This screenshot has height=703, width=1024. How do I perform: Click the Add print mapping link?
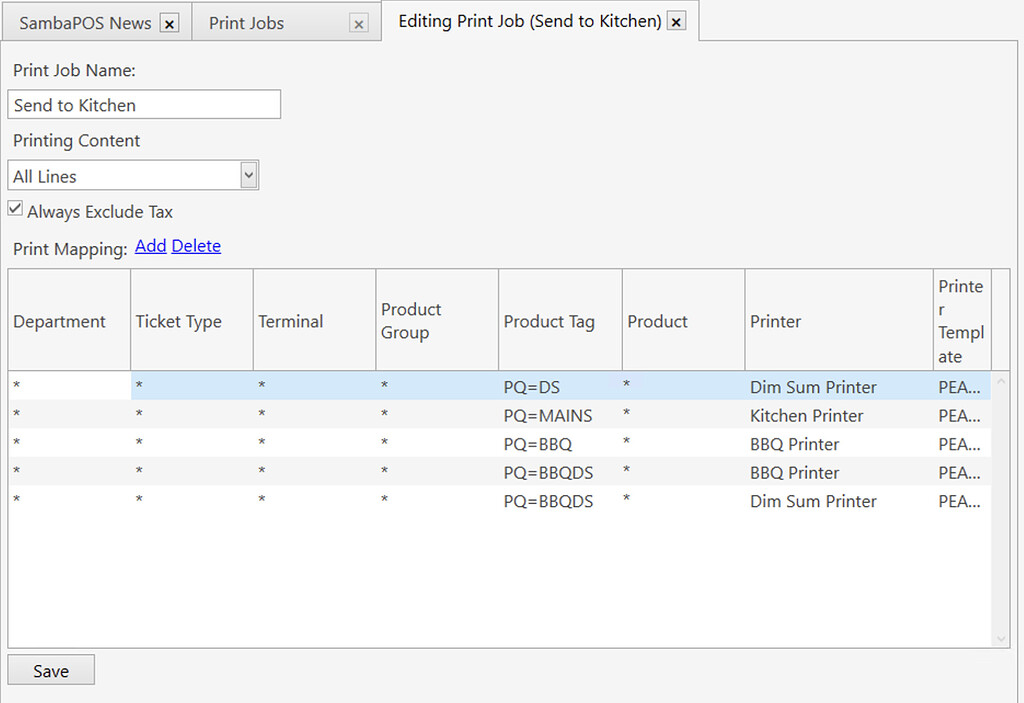[150, 246]
